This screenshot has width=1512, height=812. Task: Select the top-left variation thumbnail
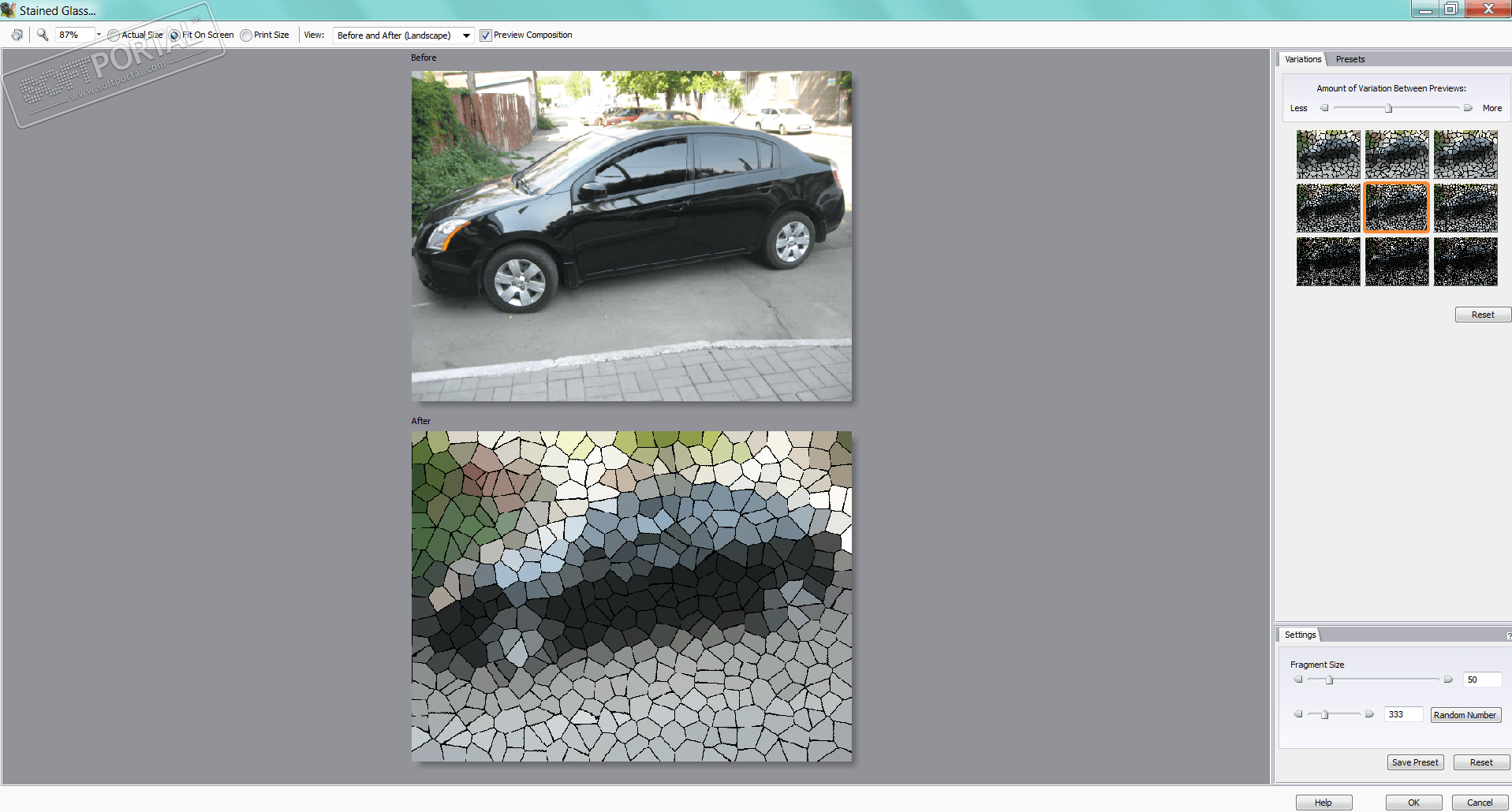tap(1328, 155)
